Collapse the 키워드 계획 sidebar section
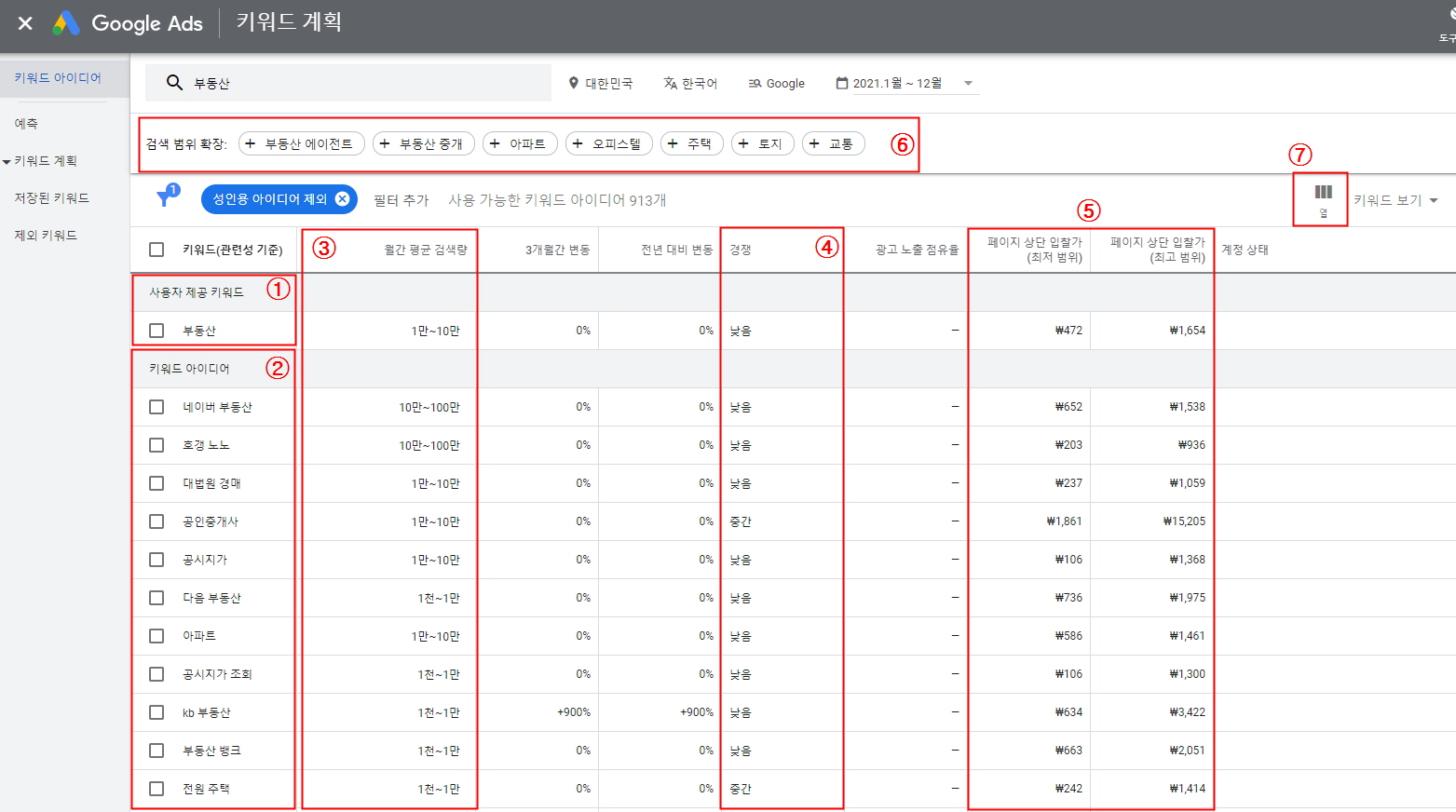The image size is (1456, 812). pyautogui.click(x=7, y=162)
